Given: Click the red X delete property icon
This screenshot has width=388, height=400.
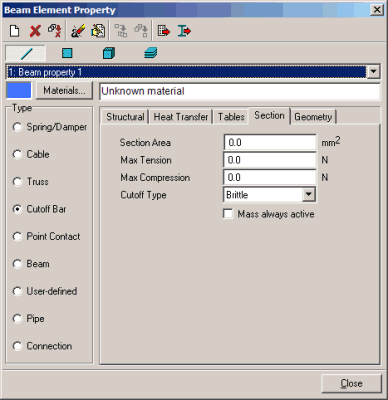Looking at the screenshot, I should [x=35, y=31].
